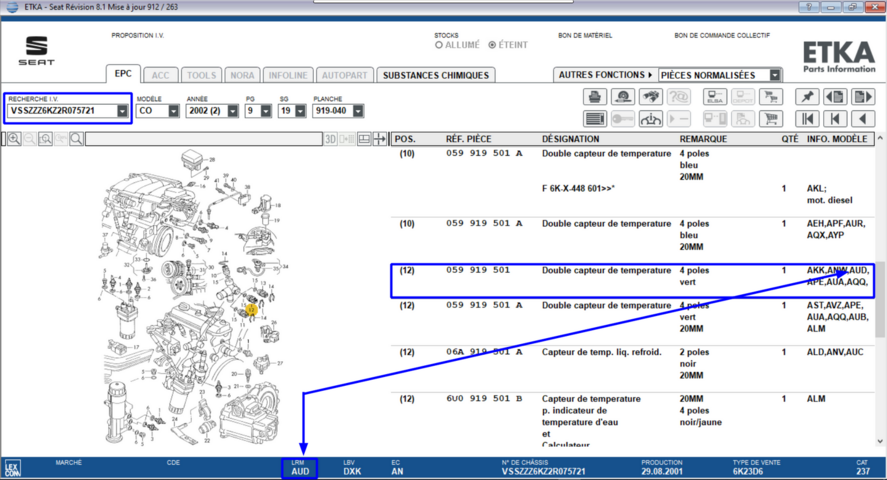Click the greyed person document icon
Screen dimensions: 887x480
pos(743,119)
